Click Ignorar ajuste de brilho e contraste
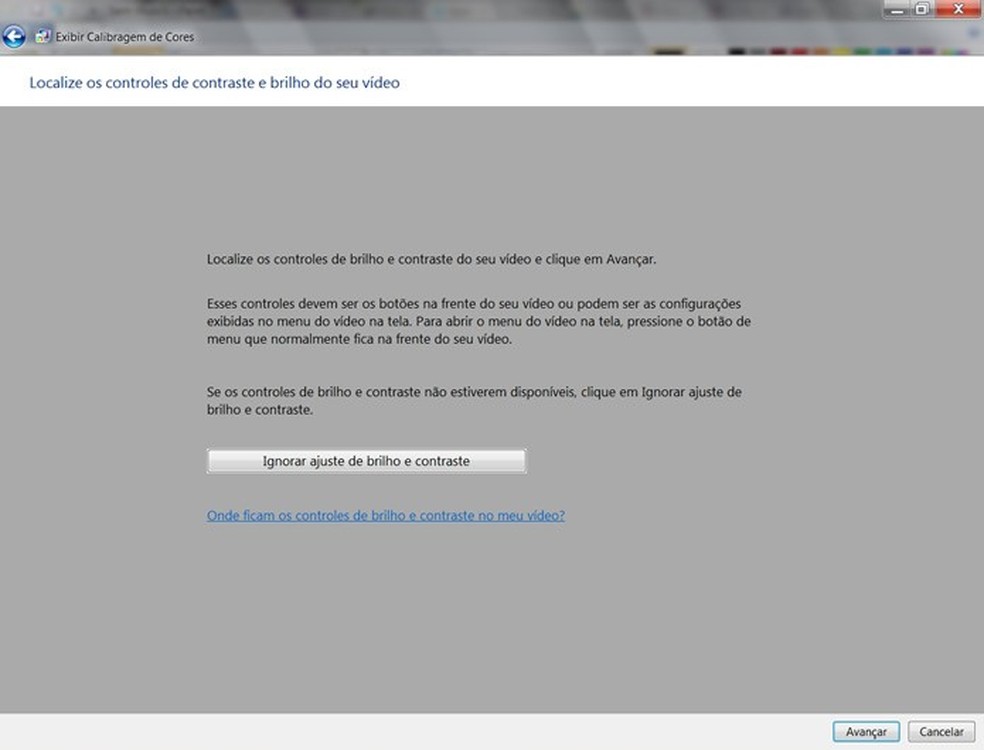The height and width of the screenshot is (750, 984). pyautogui.click(x=366, y=460)
